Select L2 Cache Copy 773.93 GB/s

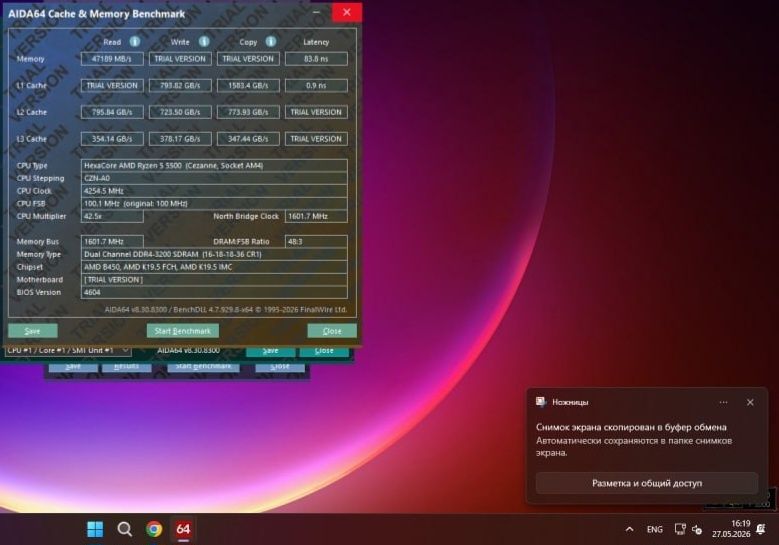click(248, 112)
